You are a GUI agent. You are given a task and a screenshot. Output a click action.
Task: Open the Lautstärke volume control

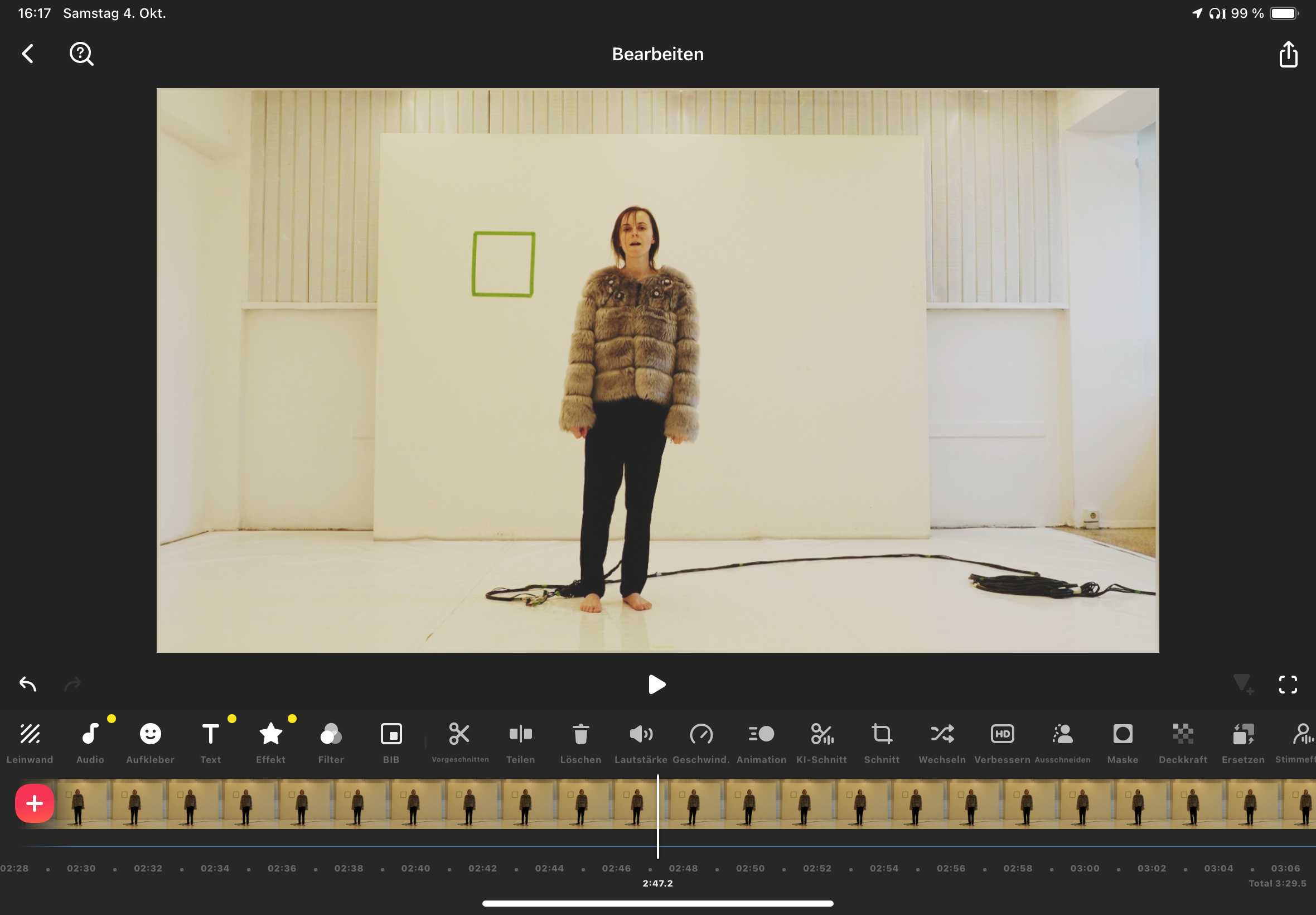point(641,743)
